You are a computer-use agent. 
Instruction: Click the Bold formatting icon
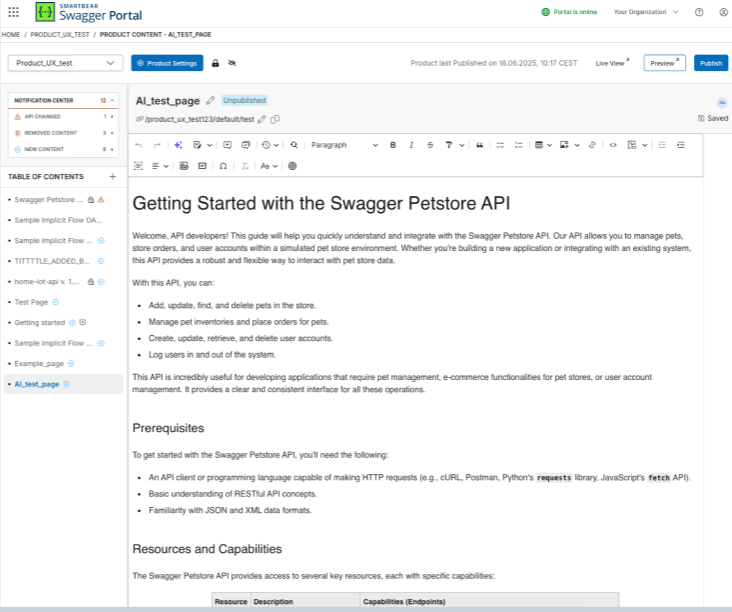click(393, 145)
